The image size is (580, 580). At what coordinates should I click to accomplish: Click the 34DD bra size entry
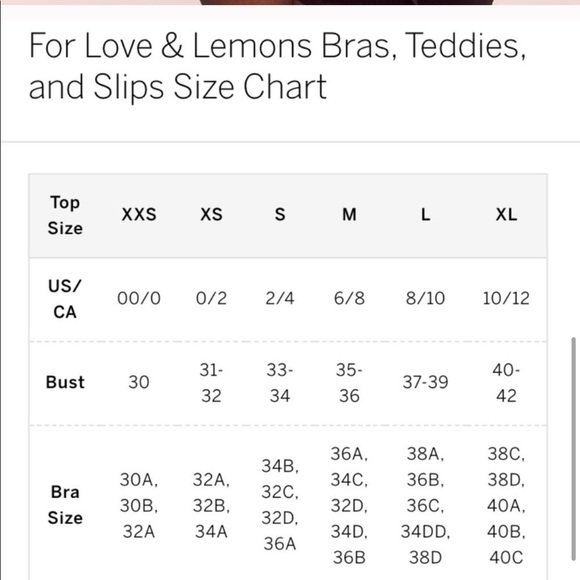point(425,532)
